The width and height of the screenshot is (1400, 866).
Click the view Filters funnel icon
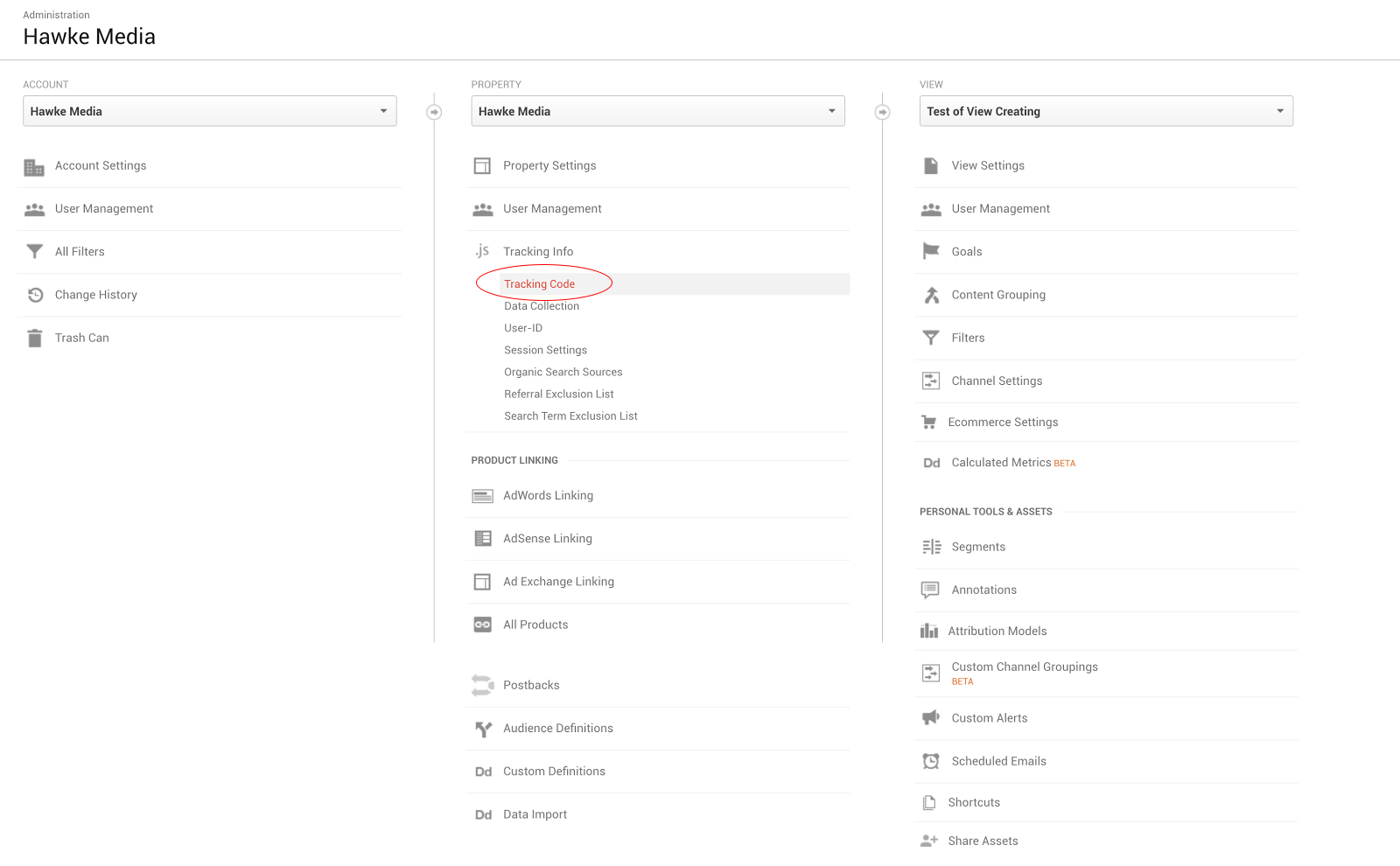[x=931, y=338]
